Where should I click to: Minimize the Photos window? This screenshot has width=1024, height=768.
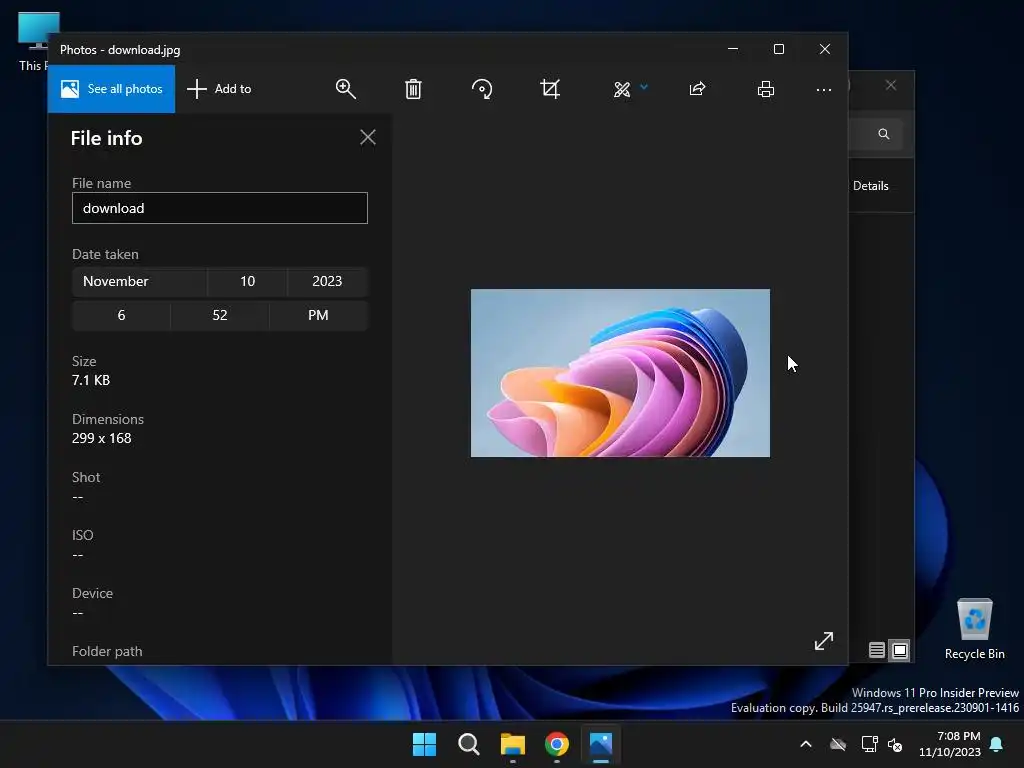733,49
